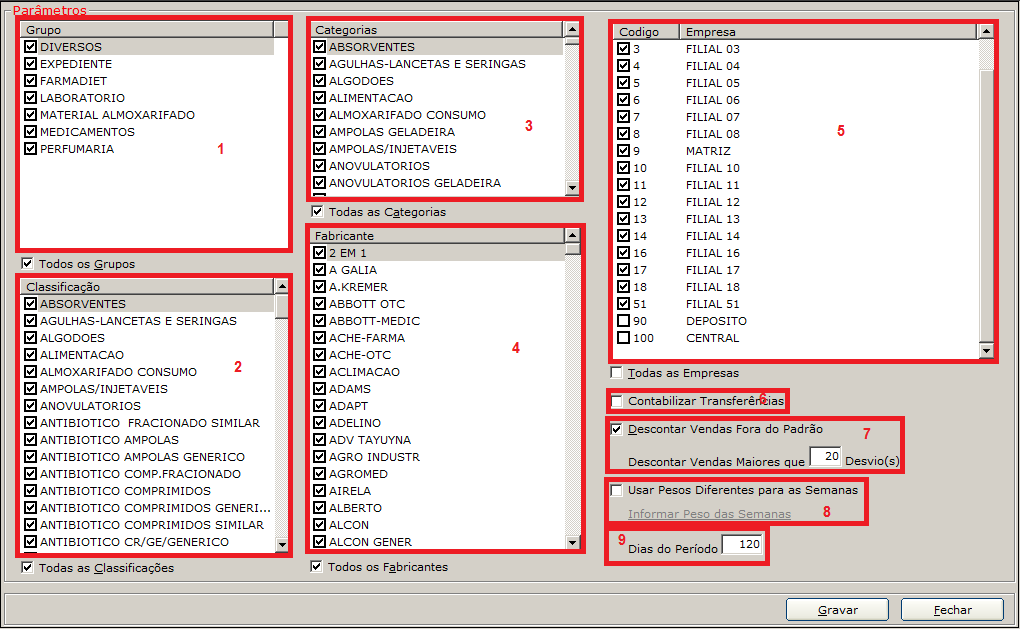Uncheck Todos os Grupos checkbox
This screenshot has height=629, width=1020.
click(x=28, y=264)
